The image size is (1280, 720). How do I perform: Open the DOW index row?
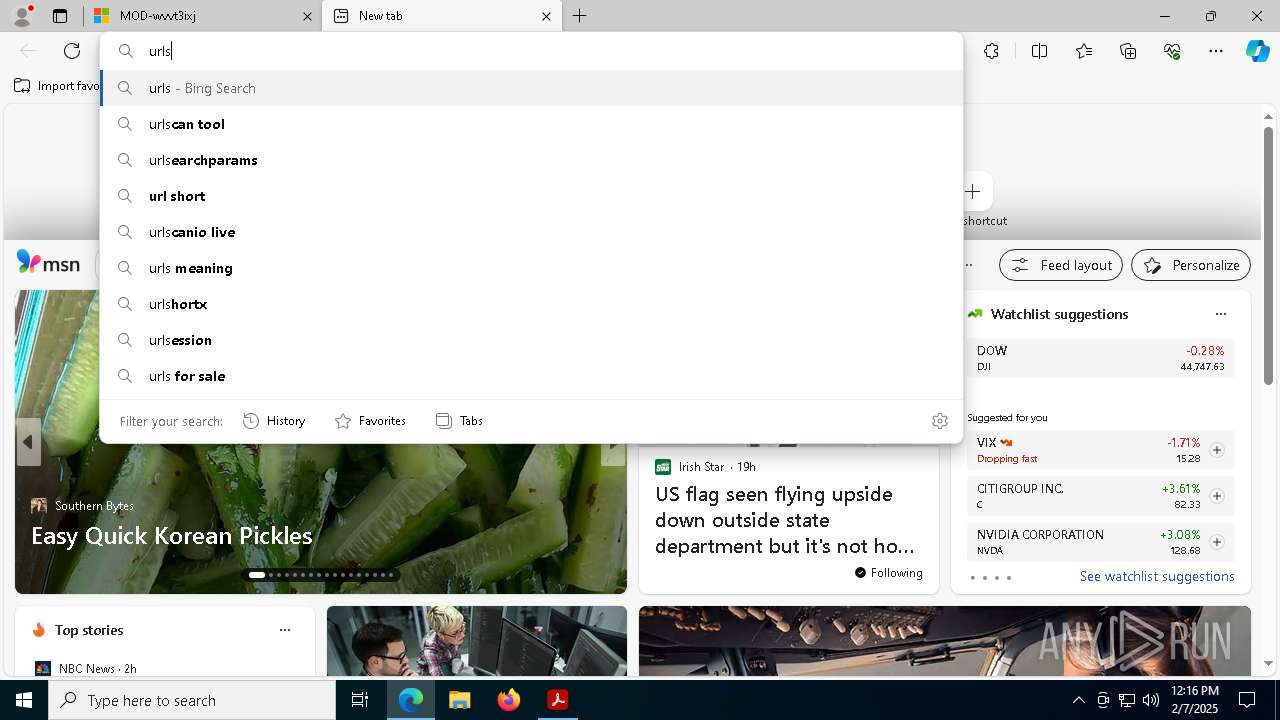(1100, 358)
